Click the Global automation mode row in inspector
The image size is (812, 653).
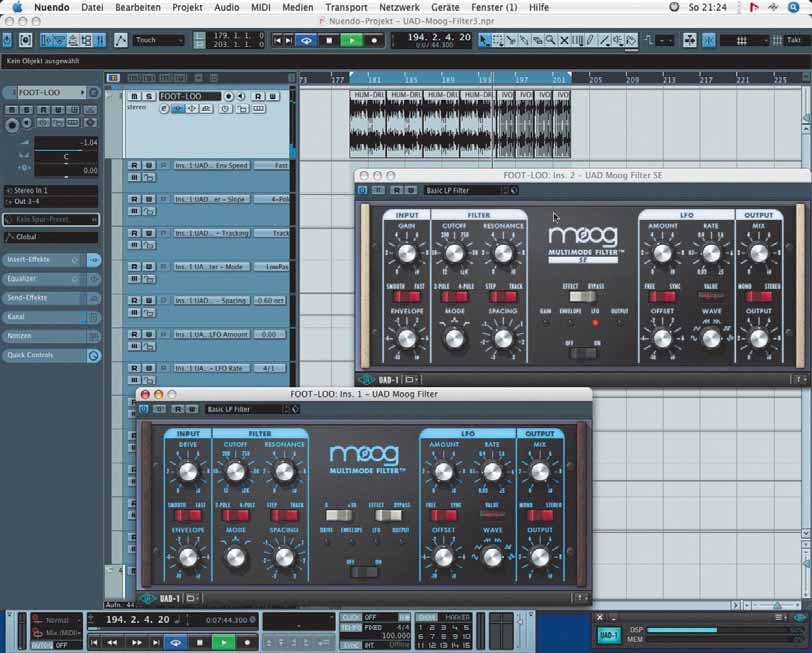click(51, 237)
